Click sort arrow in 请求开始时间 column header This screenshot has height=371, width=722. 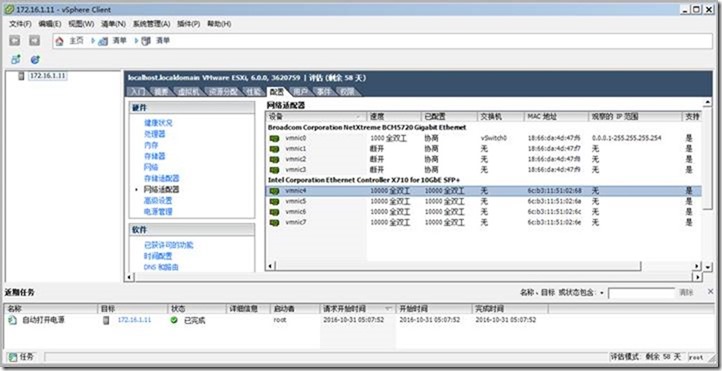[x=388, y=308]
